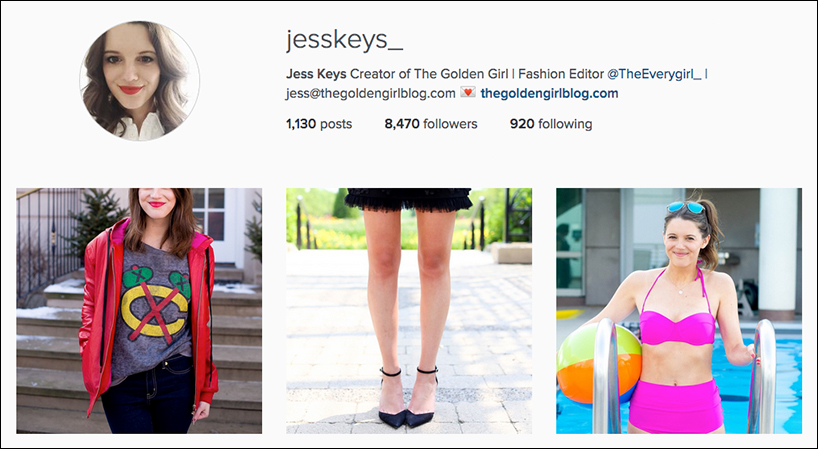Open the red jacket Blackhawks shirt post
The image size is (818, 449).
coord(139,311)
